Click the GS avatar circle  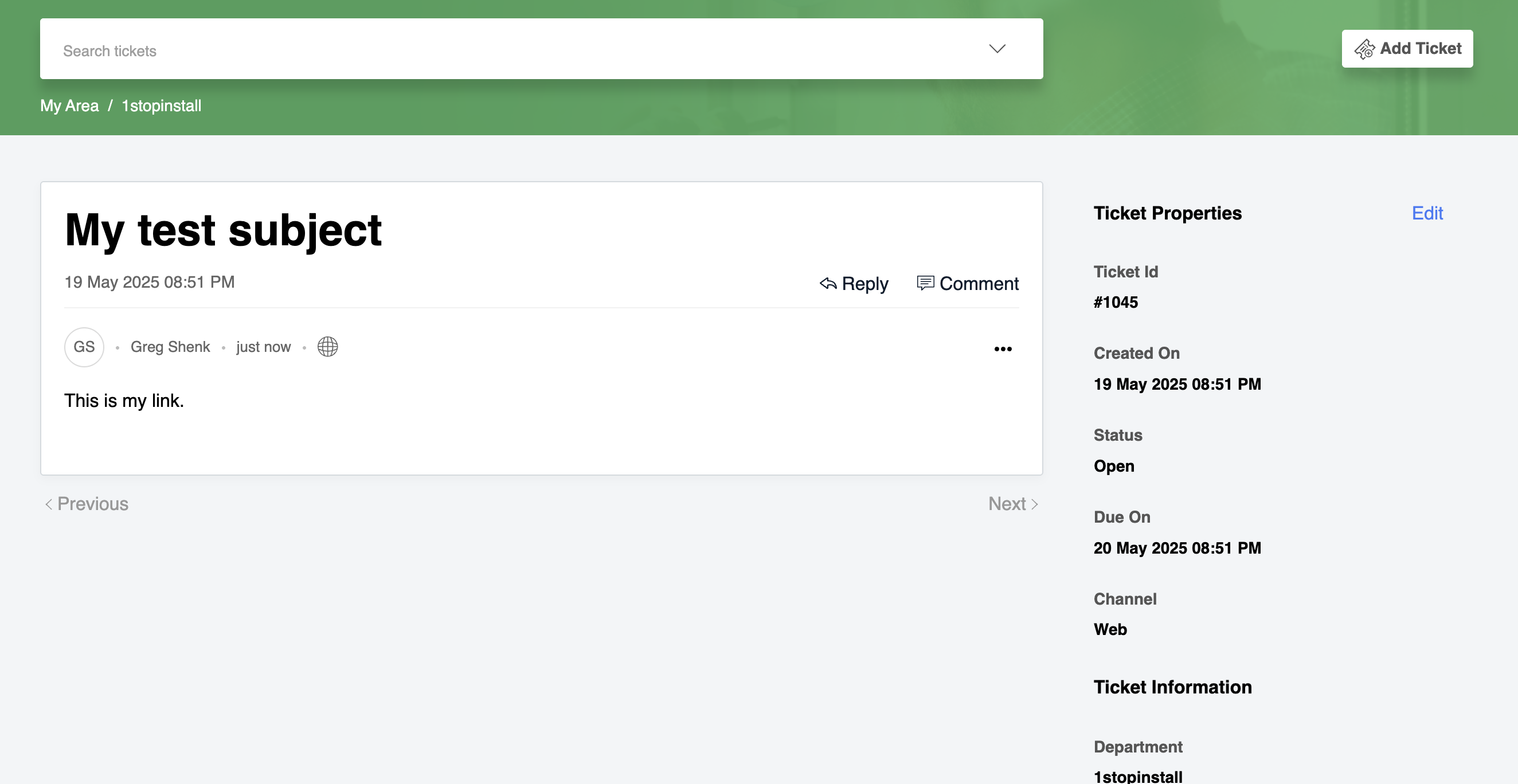(x=84, y=347)
